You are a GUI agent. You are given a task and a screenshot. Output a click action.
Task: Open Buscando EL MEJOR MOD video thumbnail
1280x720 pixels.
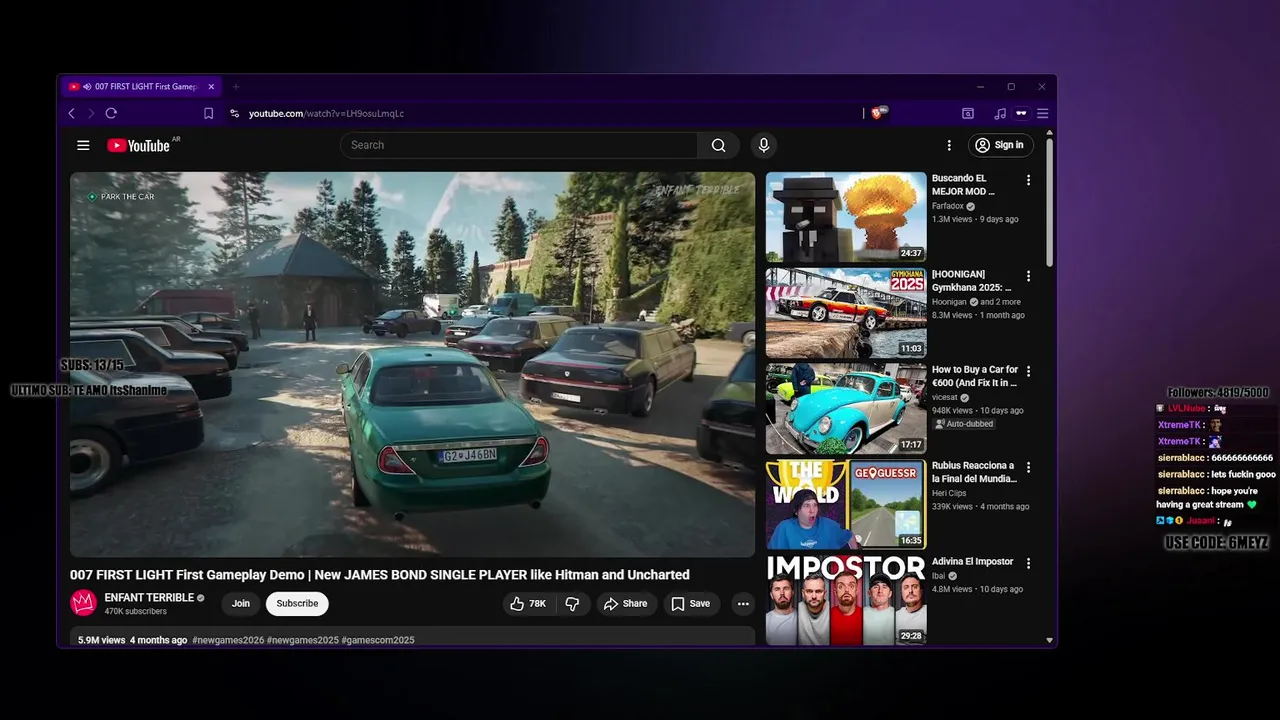pos(846,217)
